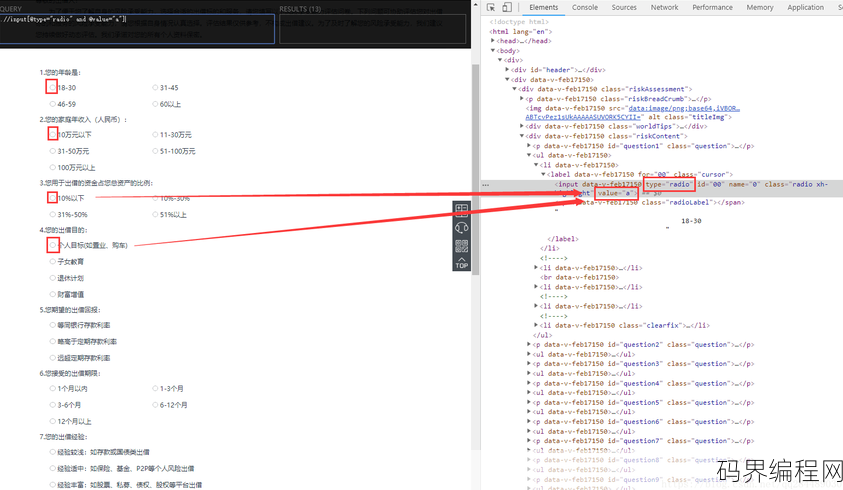
Task: Pick the 6-12个月 lending term option
Action: coord(155,404)
